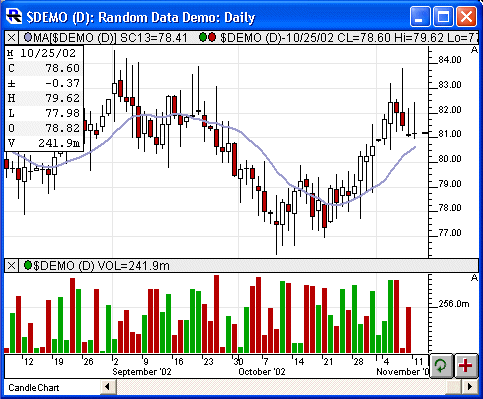Click September '02 on the time axis

coord(142,372)
